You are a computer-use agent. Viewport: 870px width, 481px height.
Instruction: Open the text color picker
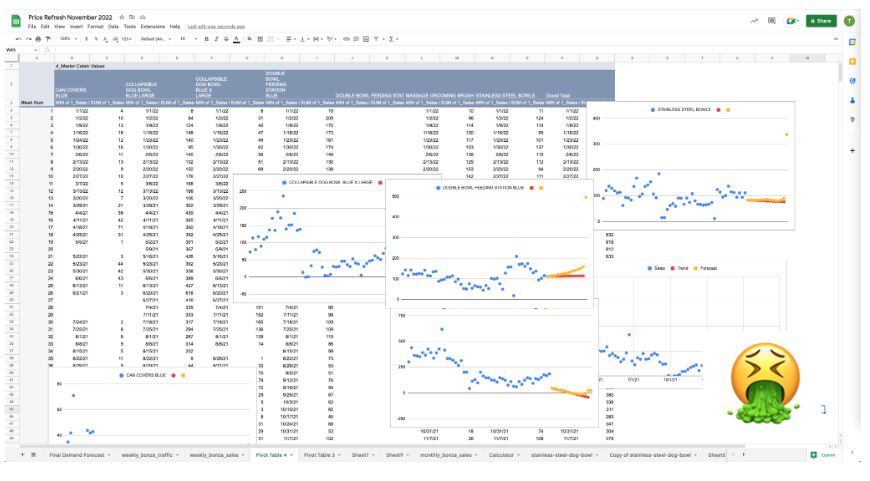(x=236, y=39)
